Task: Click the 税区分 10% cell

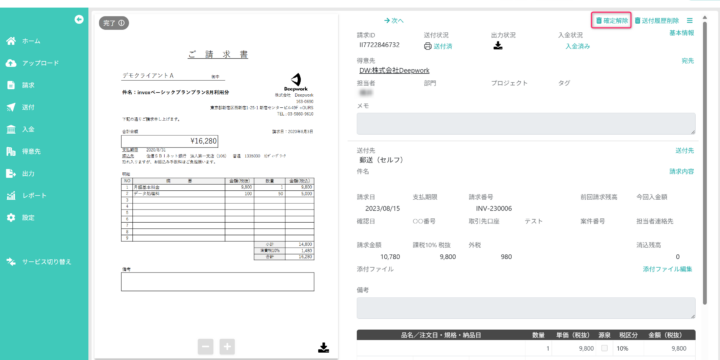Action: click(x=623, y=348)
